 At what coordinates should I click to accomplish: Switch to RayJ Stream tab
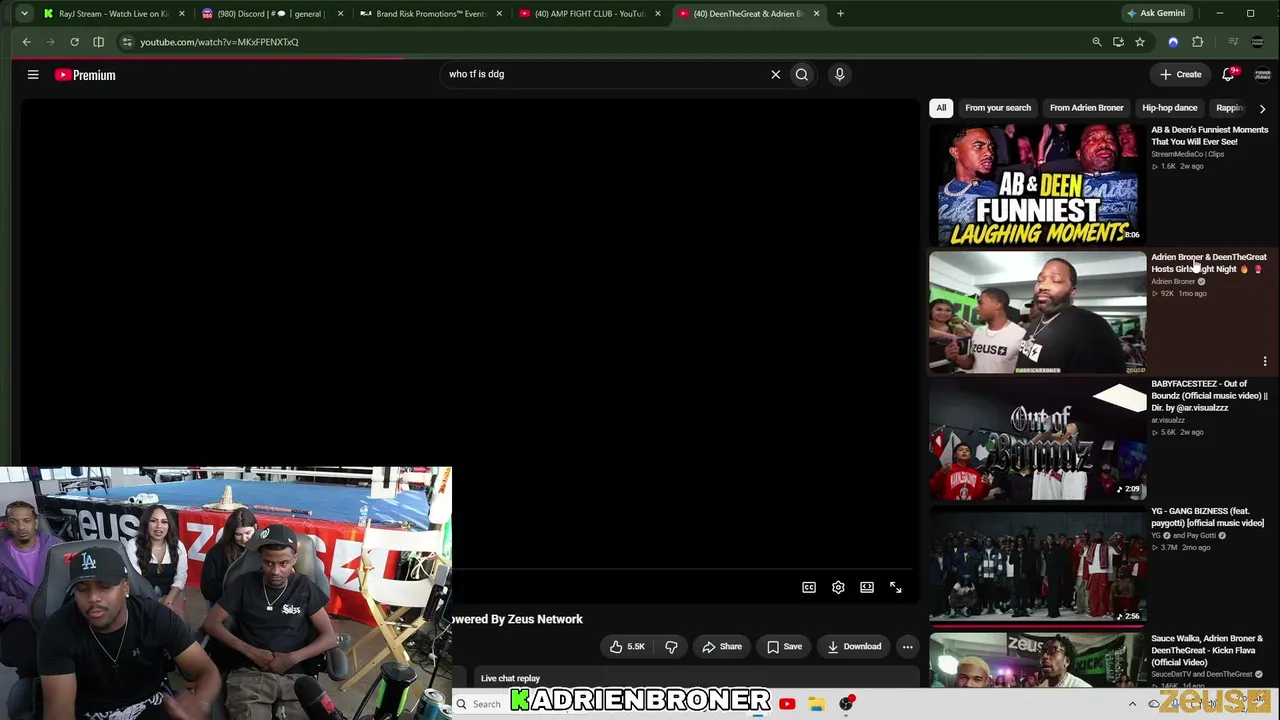[x=112, y=14]
